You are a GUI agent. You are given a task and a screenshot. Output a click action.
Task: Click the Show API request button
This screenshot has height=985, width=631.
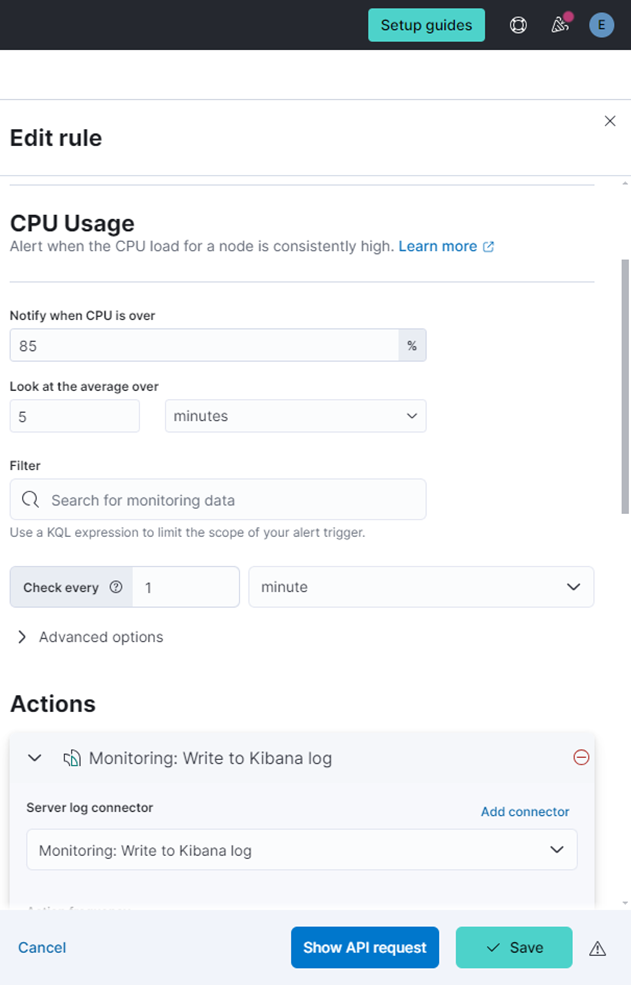pos(365,947)
